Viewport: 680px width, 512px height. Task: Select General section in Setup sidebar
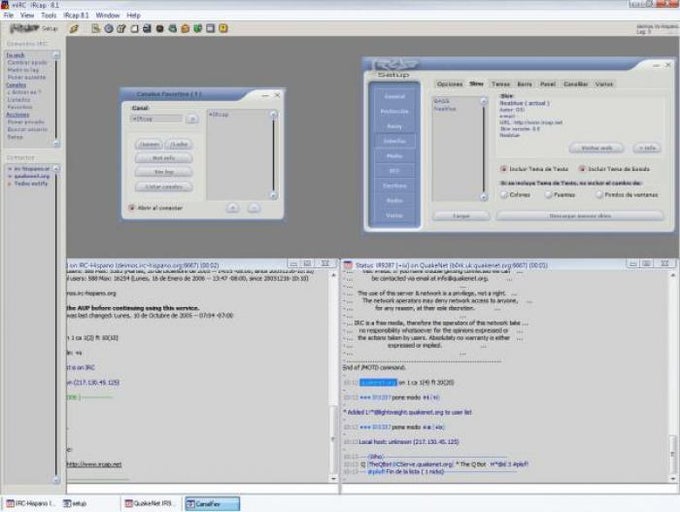tap(394, 96)
